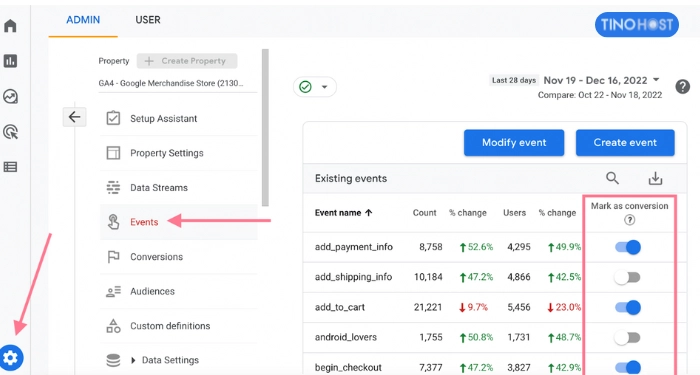Toggle conversion for add_payment_info

point(628,247)
